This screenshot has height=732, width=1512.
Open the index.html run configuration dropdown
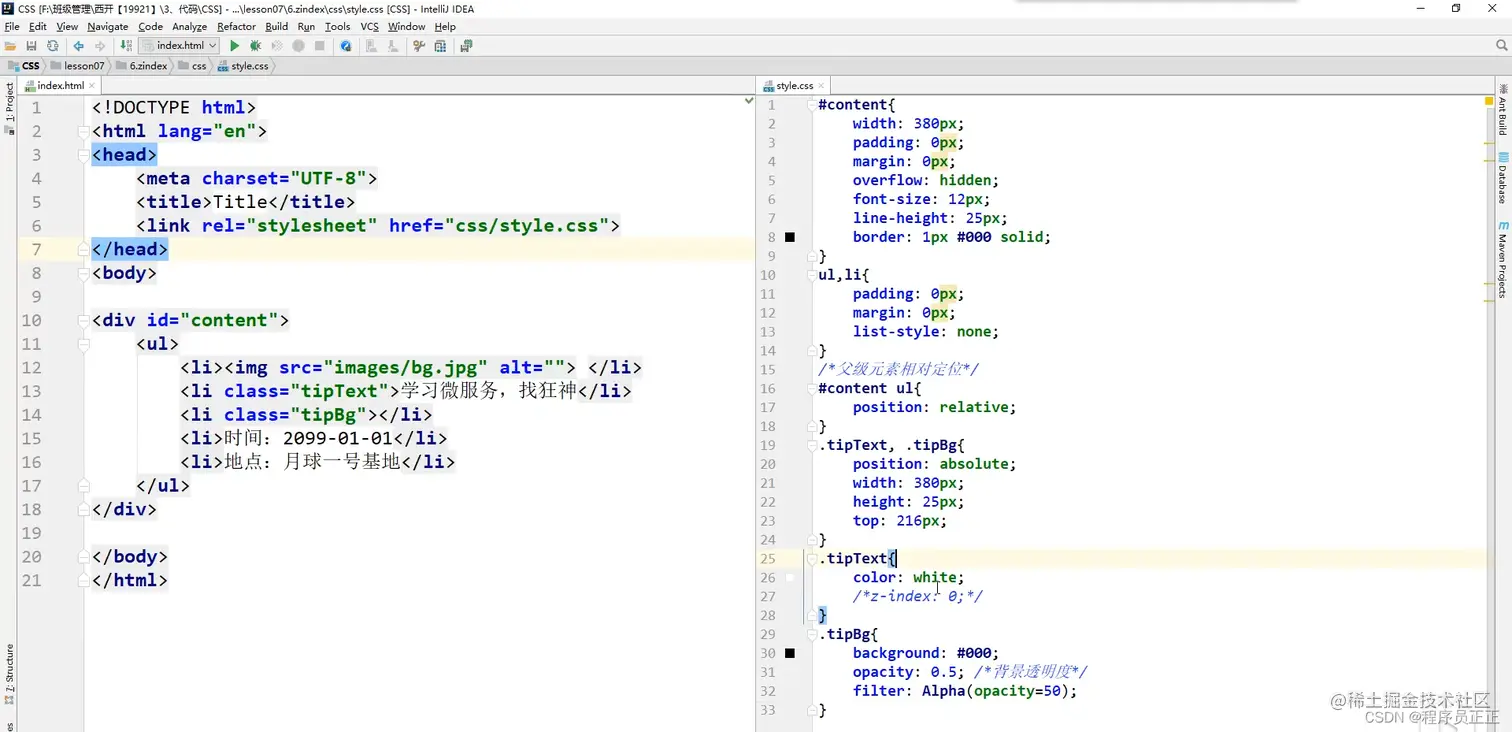coord(179,46)
